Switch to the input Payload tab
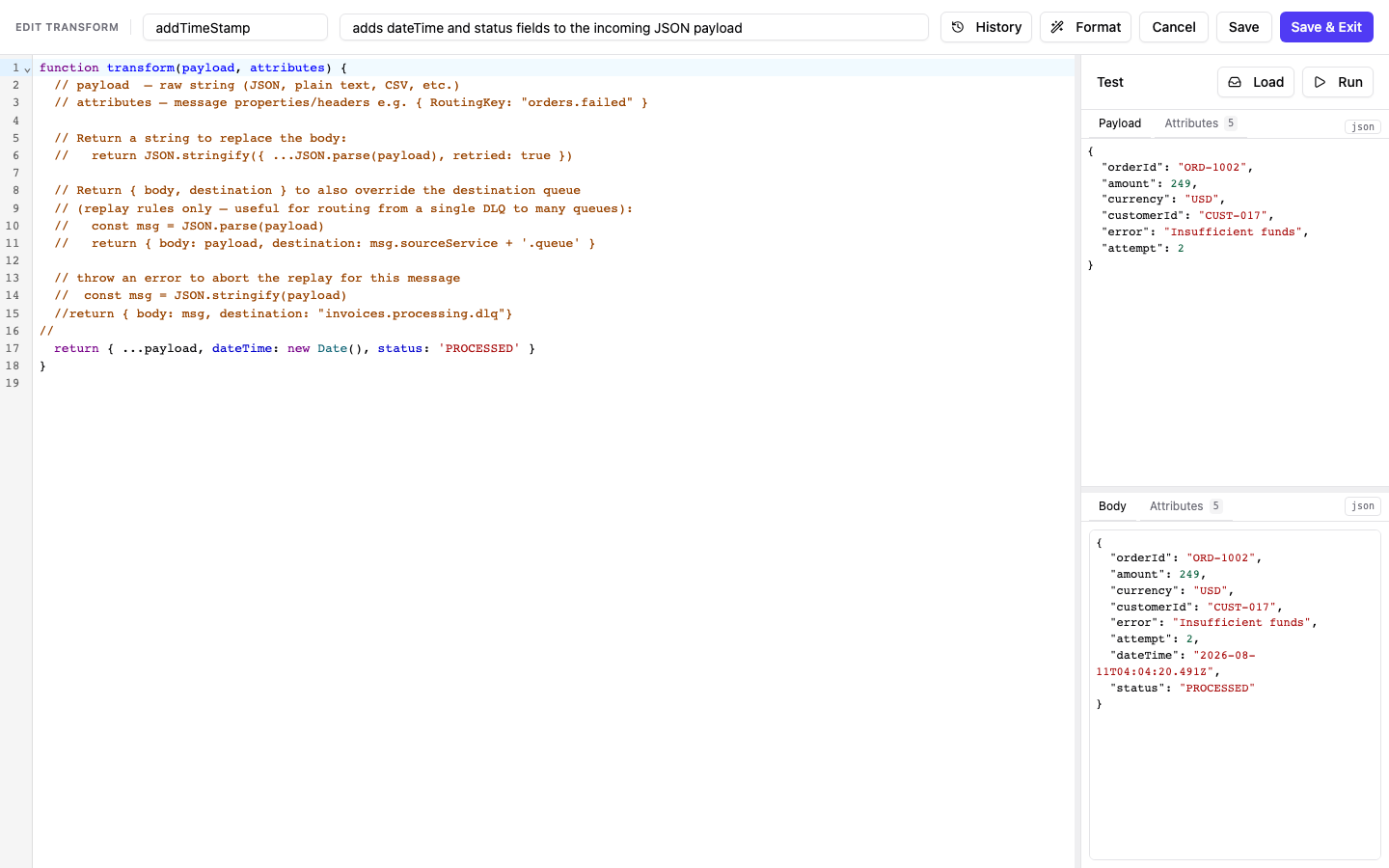Viewport: 1389px width, 868px height. click(x=1119, y=123)
